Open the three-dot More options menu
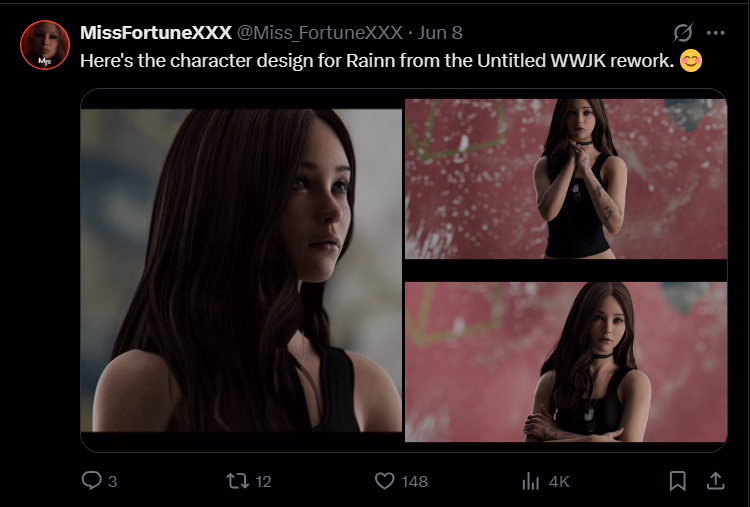The height and width of the screenshot is (507, 750). [x=715, y=33]
